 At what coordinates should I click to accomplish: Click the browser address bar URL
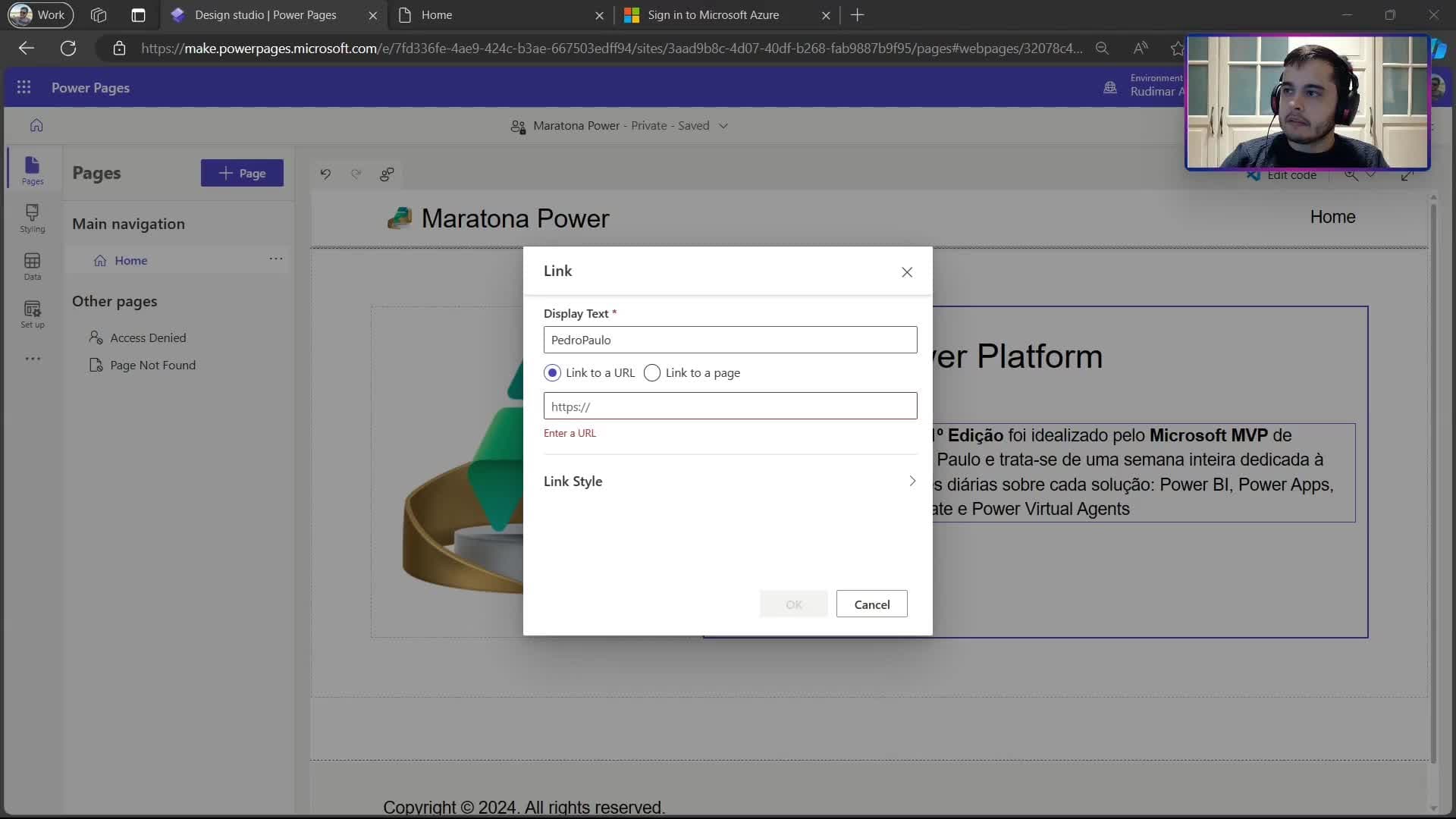(x=611, y=49)
